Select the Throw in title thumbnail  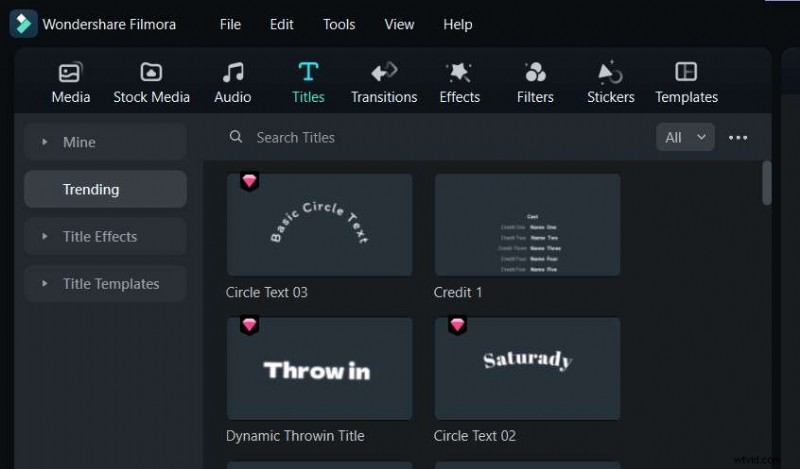[320, 368]
